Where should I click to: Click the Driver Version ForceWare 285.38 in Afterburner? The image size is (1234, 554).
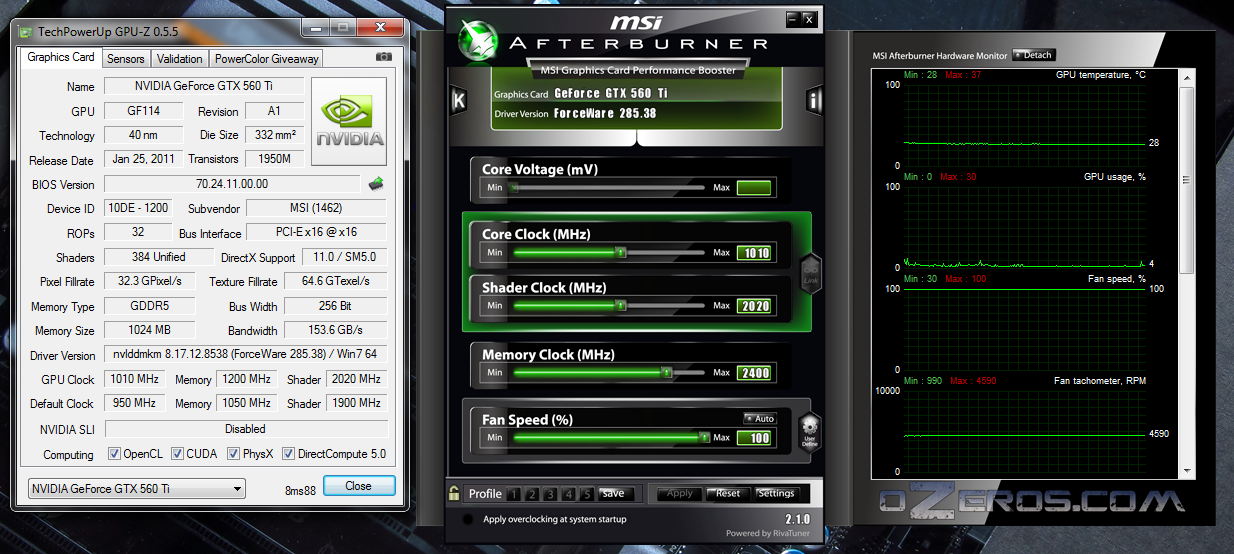[x=604, y=113]
